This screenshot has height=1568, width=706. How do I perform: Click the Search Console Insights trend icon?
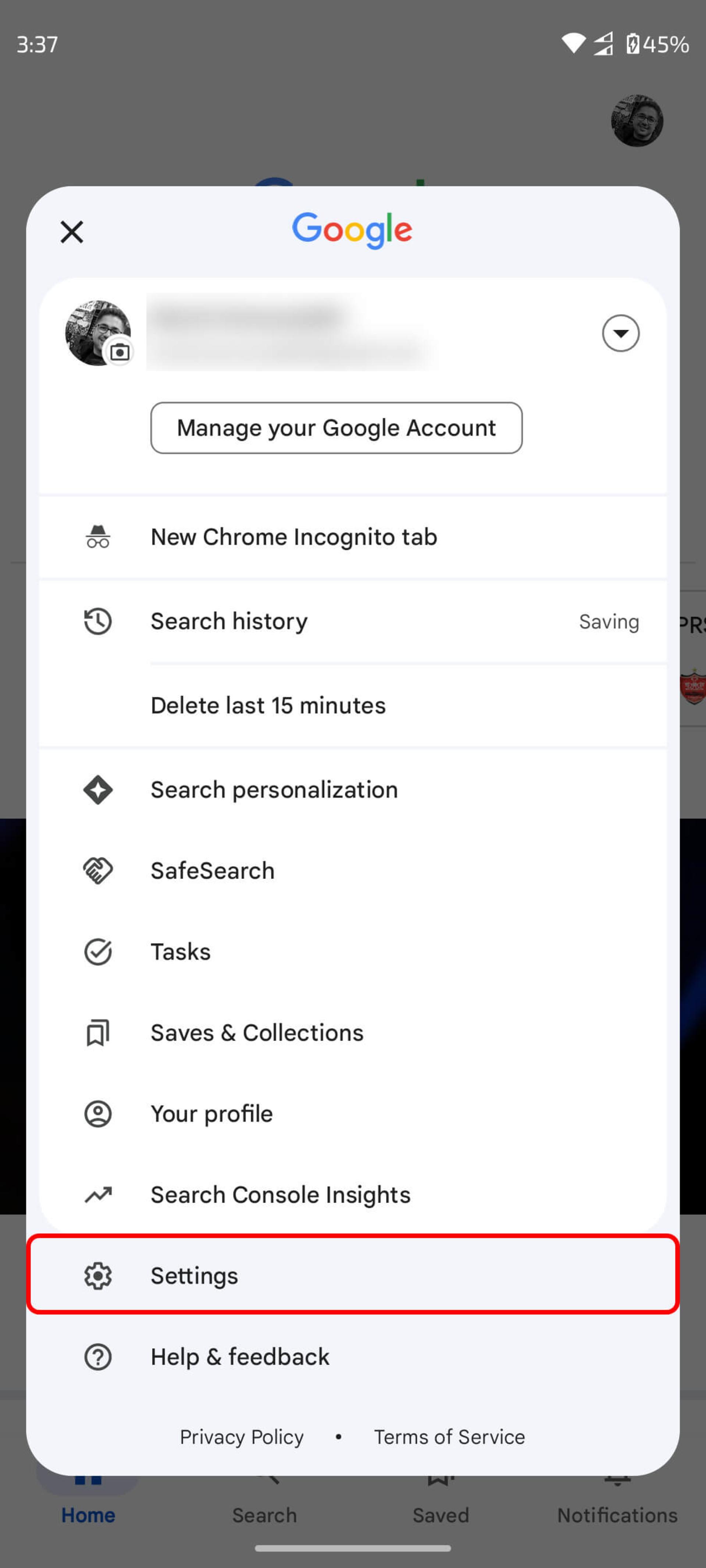coord(97,1195)
